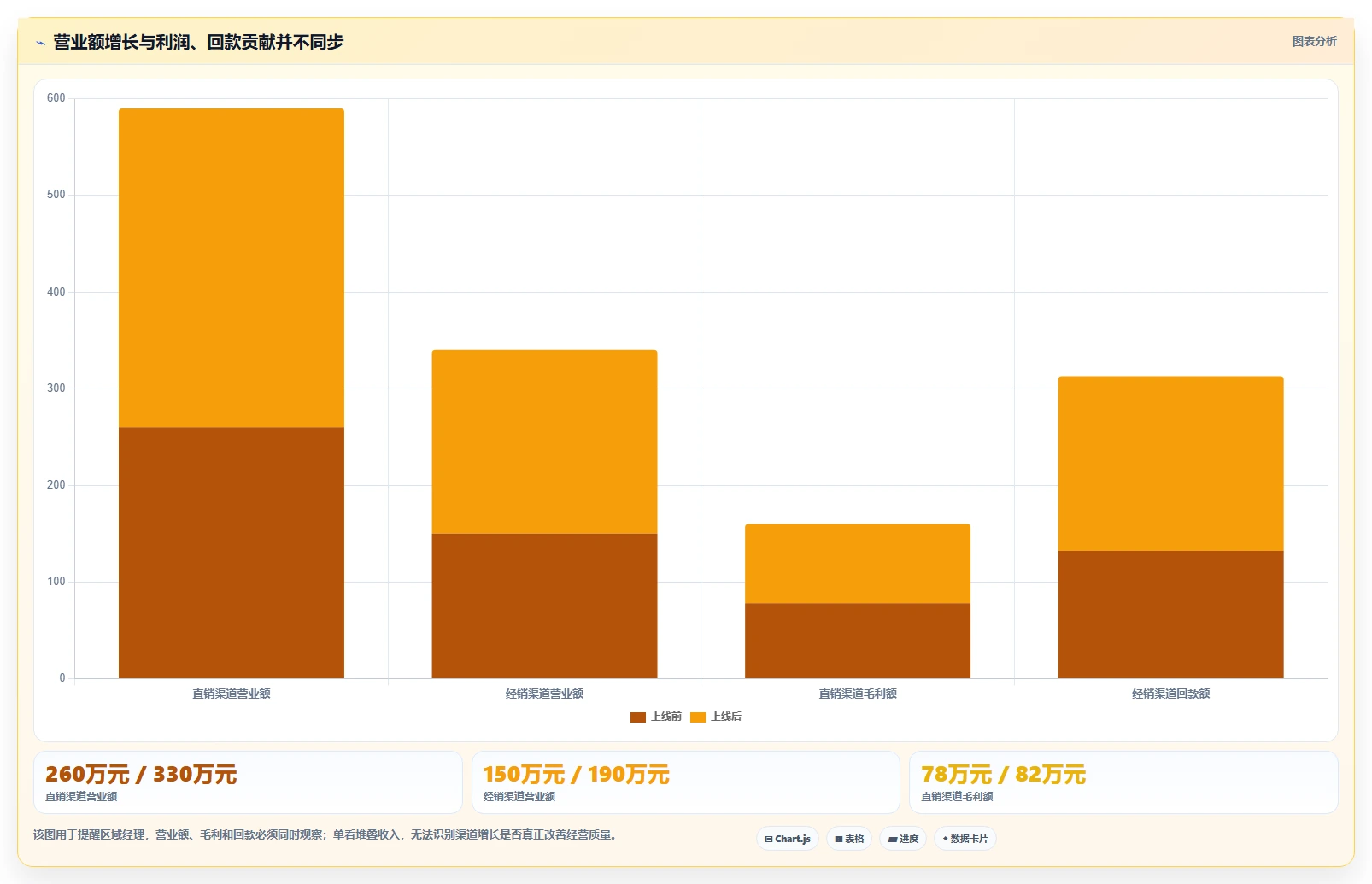Click the 经销渠道营业额 caption under 150万元 card
This screenshot has width=1372, height=884.
(519, 797)
